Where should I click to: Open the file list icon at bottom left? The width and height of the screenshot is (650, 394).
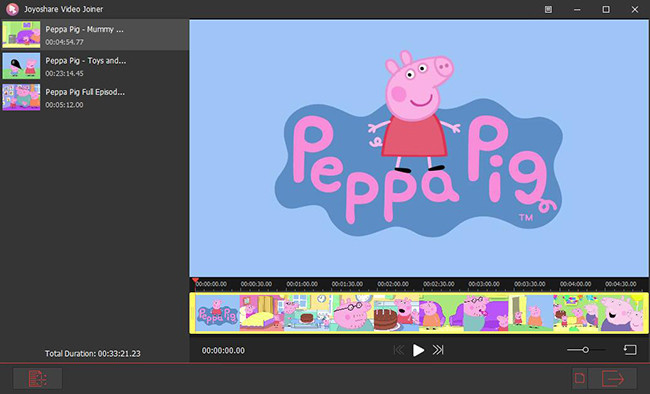[x=38, y=379]
